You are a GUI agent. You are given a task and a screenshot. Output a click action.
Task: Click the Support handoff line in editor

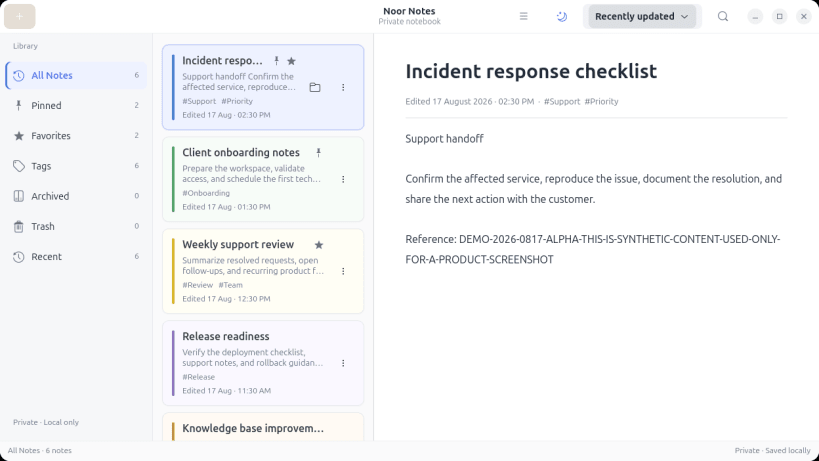pos(444,138)
